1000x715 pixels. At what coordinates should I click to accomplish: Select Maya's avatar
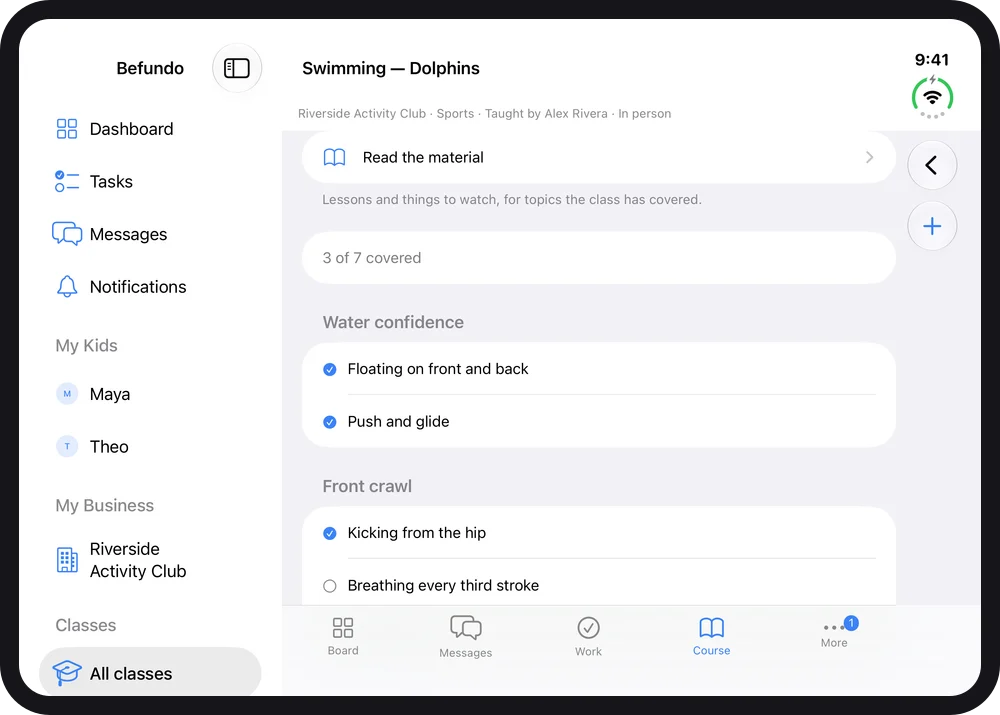point(67,394)
